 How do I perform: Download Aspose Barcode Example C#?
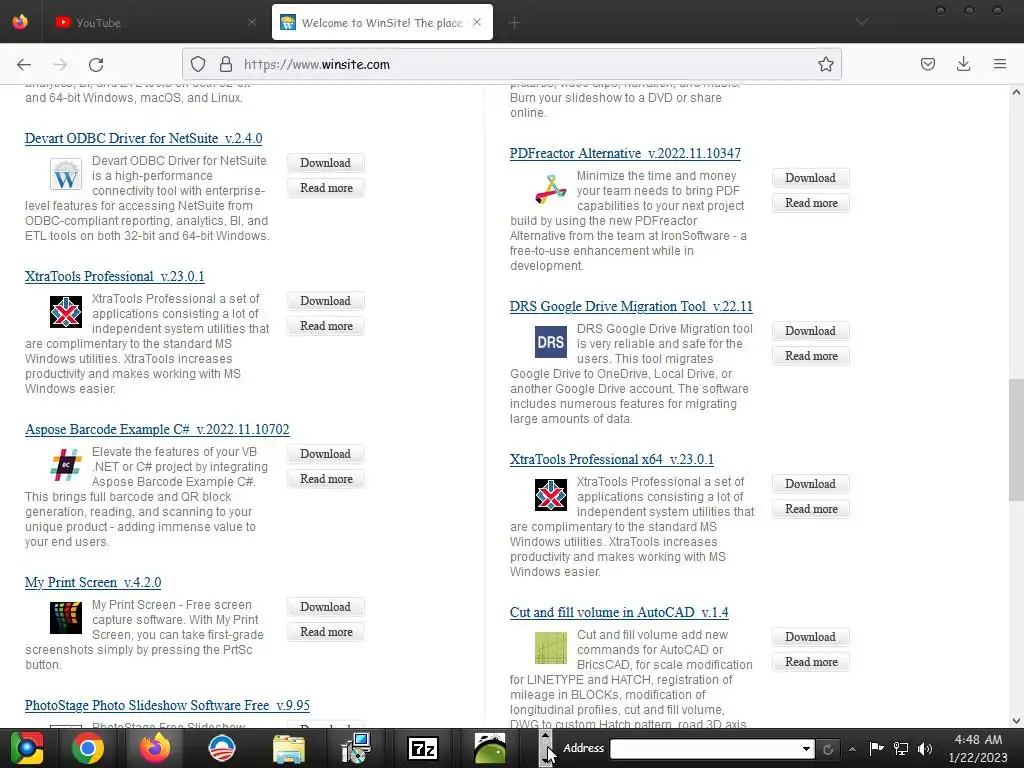tap(325, 454)
